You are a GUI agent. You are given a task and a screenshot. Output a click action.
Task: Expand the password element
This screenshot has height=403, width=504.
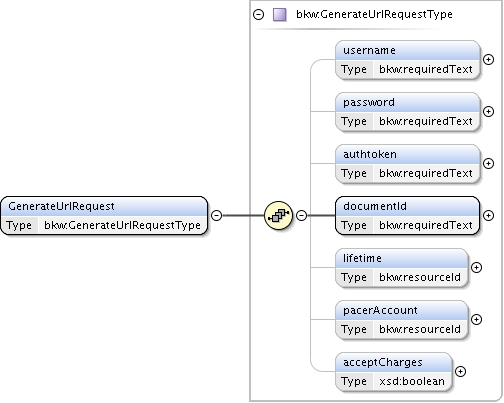click(488, 111)
